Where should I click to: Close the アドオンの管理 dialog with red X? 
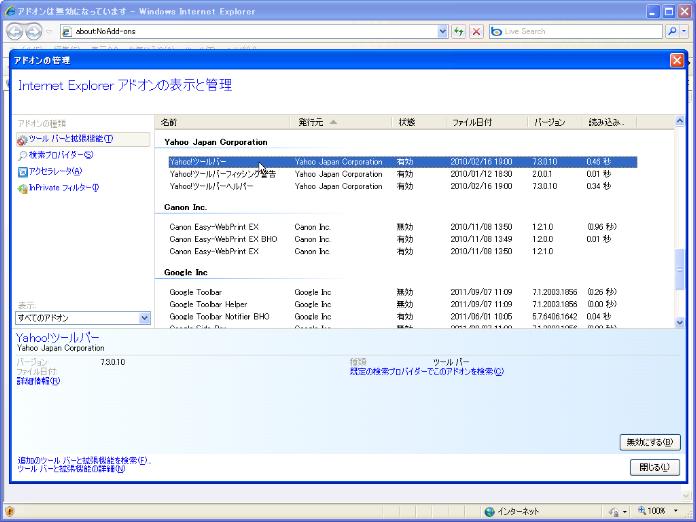click(x=677, y=60)
